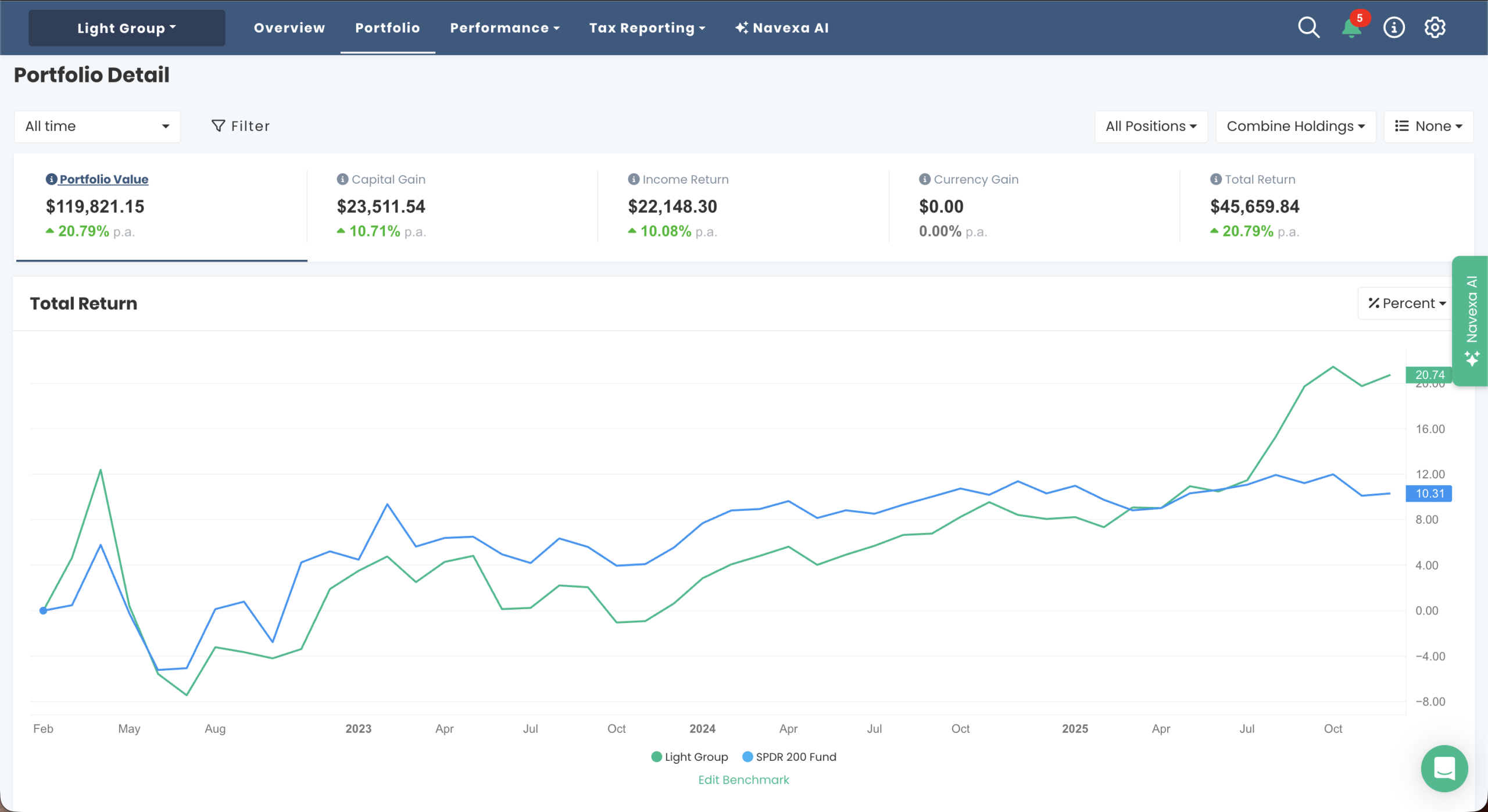Click the 10.71% p.a. capital gain rate
Image resolution: width=1488 pixels, height=812 pixels.
tap(381, 231)
